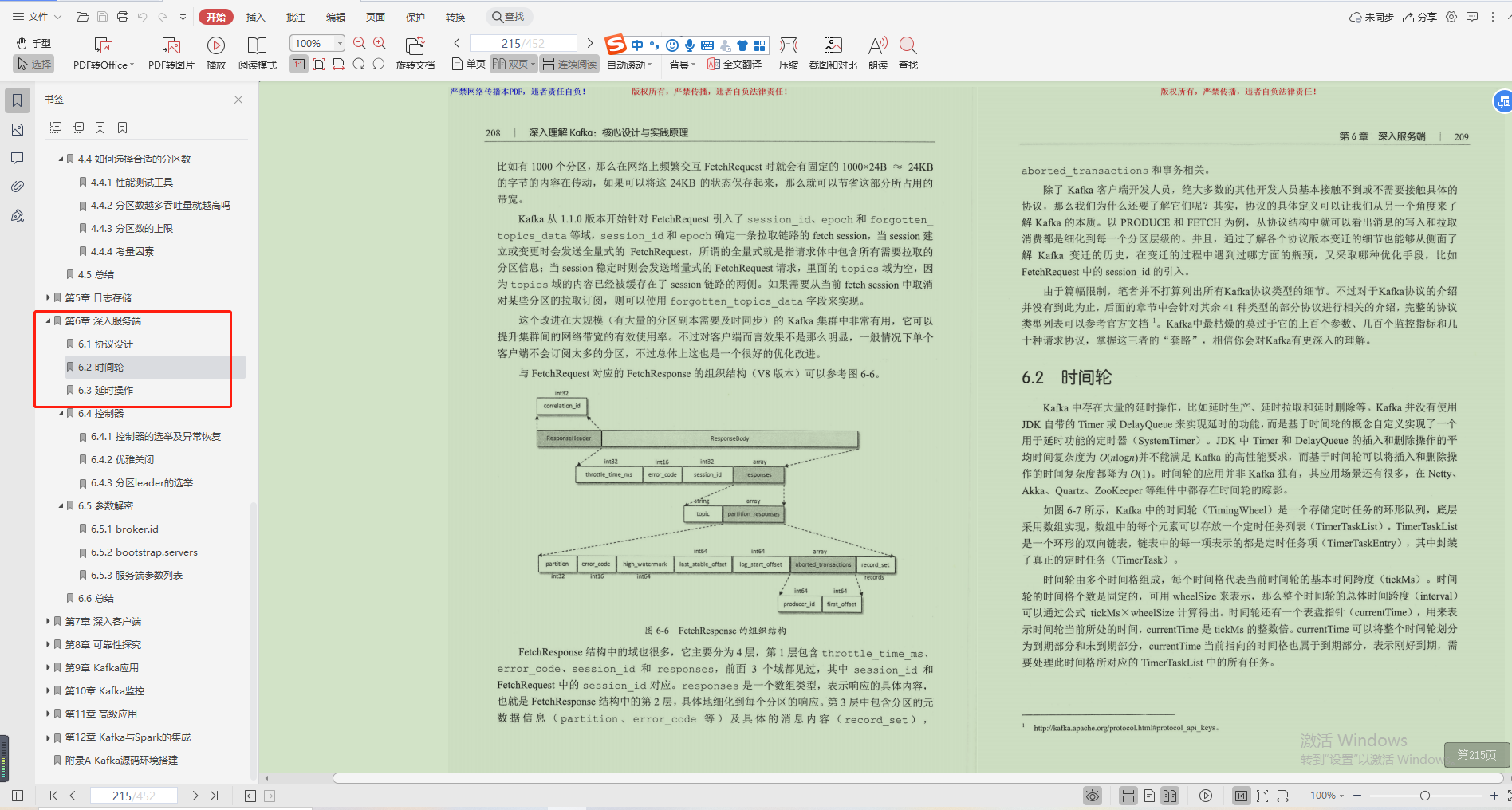
Task: Open quick access toolbar customize dropdown
Action: [183, 17]
